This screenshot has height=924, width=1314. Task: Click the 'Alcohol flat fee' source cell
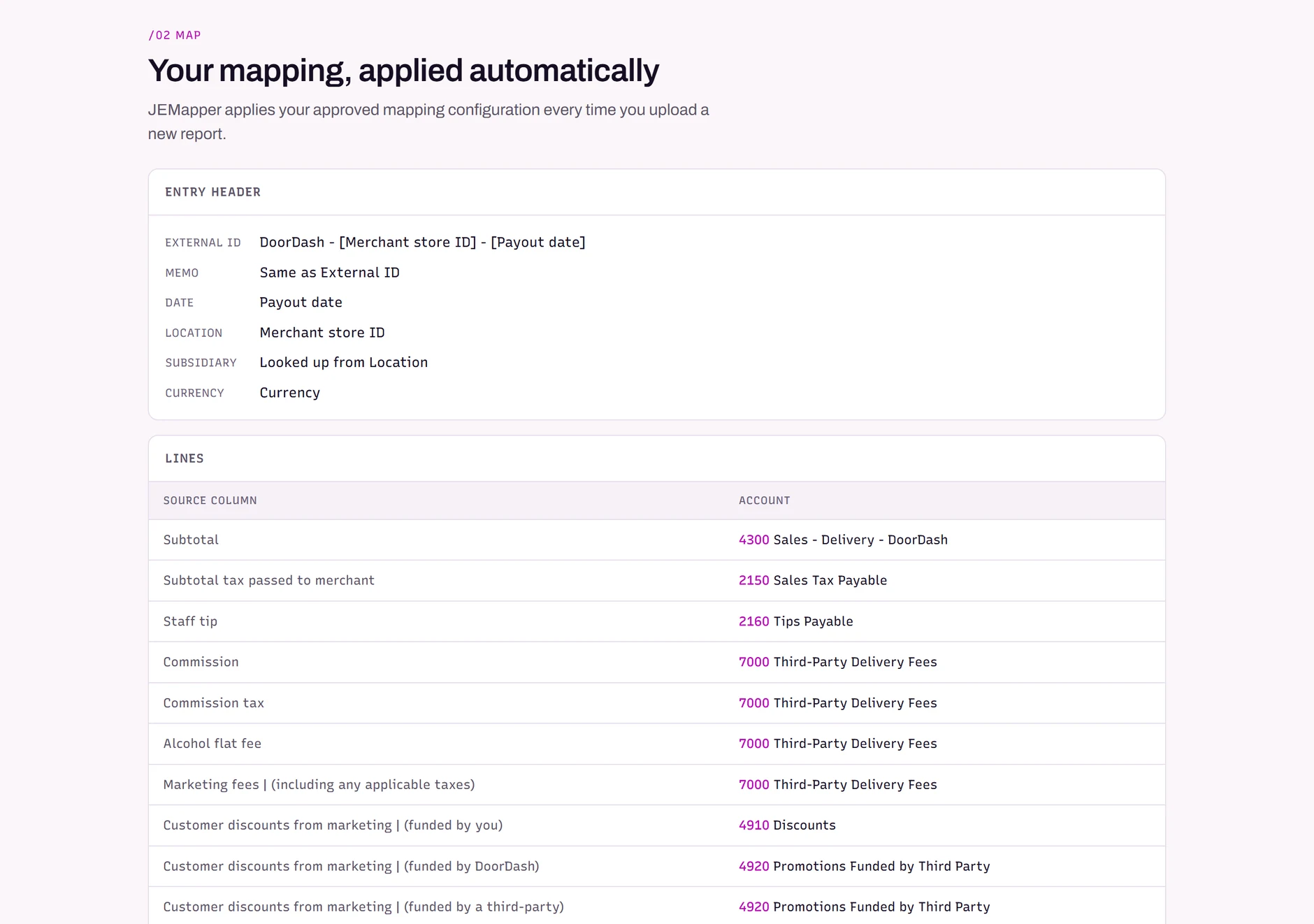[212, 744]
